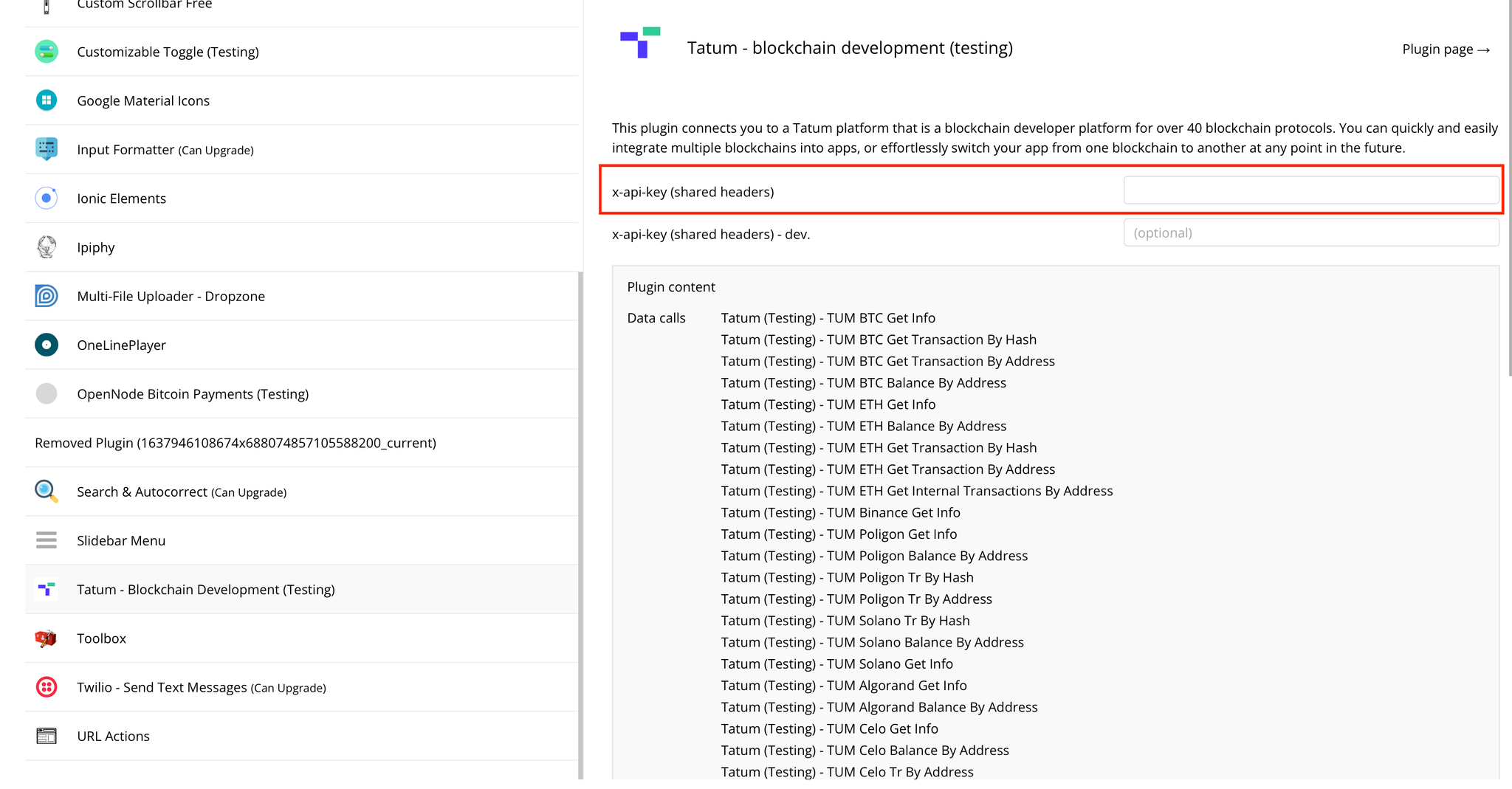
Task: Select the Removed Plugin entry
Action: click(x=302, y=442)
